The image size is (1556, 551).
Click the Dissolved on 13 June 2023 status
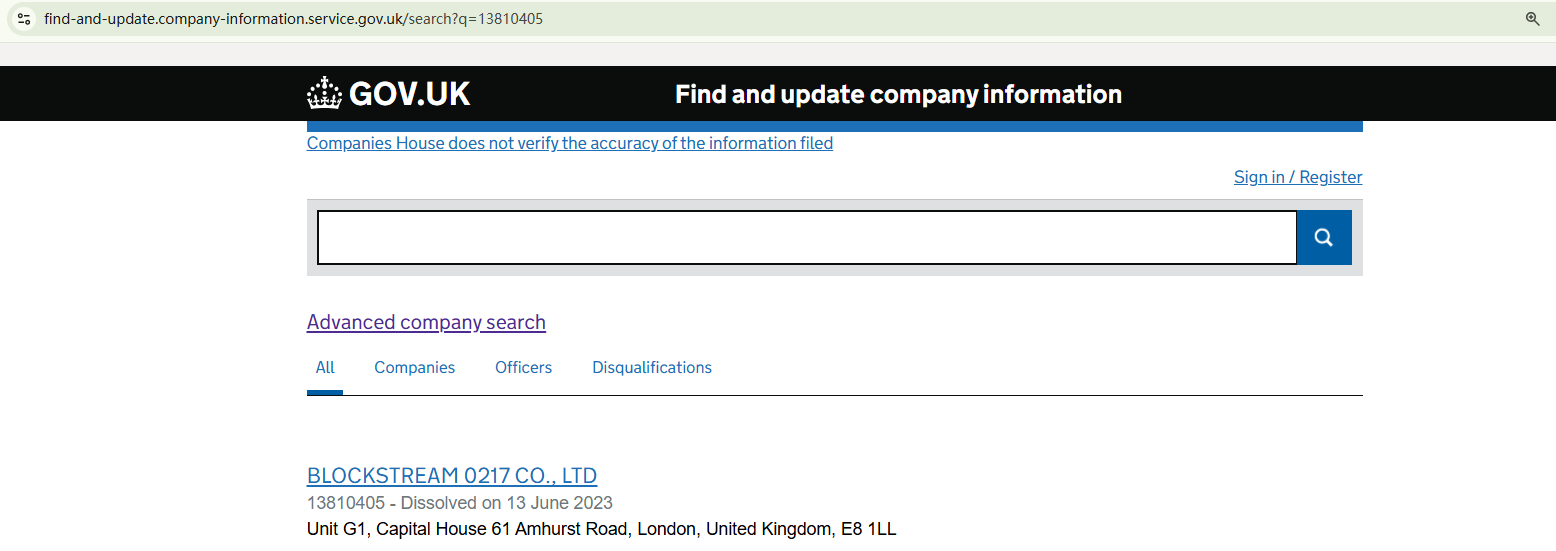(x=507, y=503)
